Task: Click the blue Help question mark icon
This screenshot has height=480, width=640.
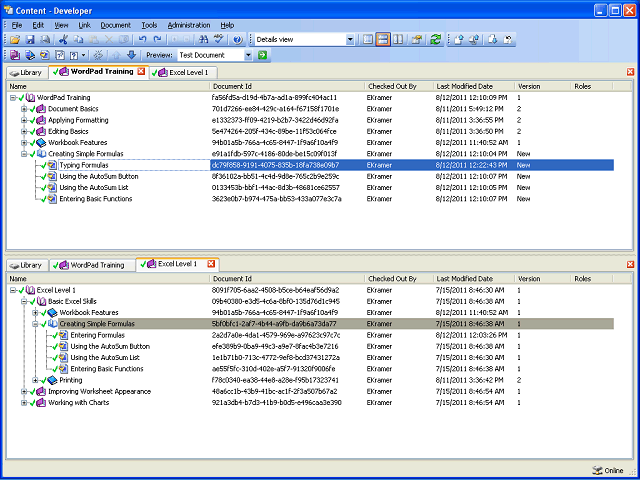Action: [x=238, y=40]
